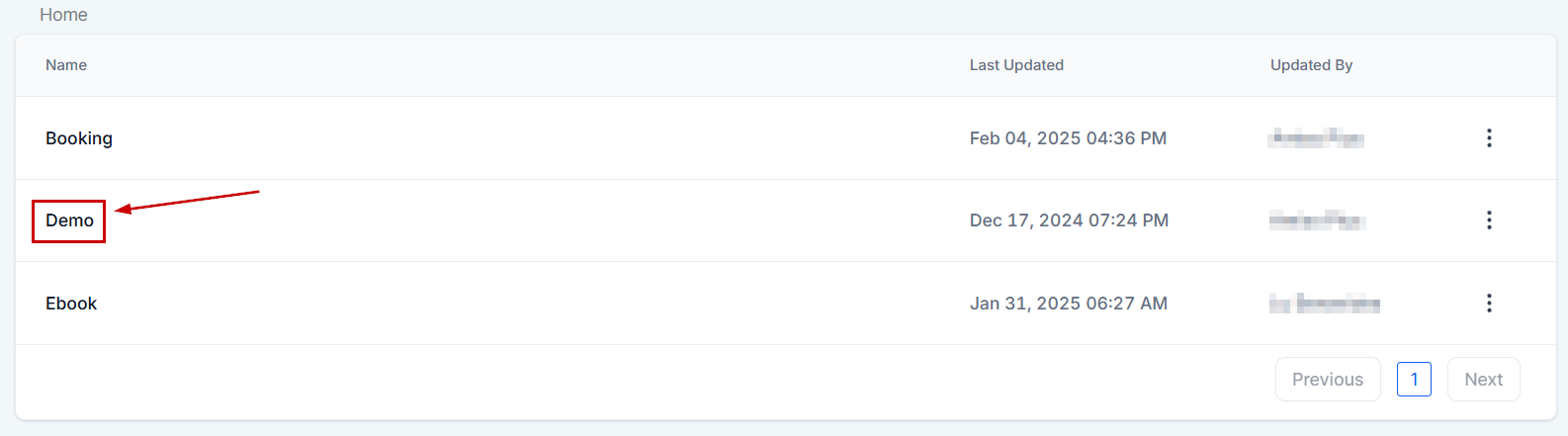Click the blurred updater name for Booking
The image size is (1568, 436).
tap(1316, 138)
